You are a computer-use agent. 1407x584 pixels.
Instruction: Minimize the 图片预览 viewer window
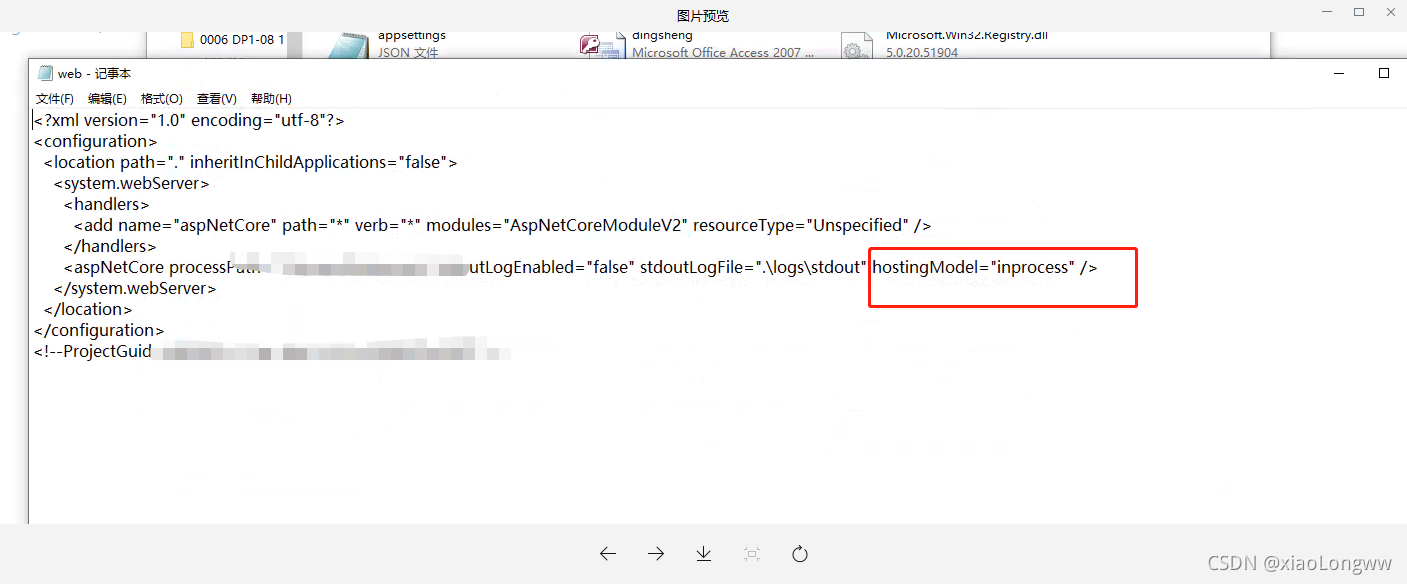[x=1329, y=12]
